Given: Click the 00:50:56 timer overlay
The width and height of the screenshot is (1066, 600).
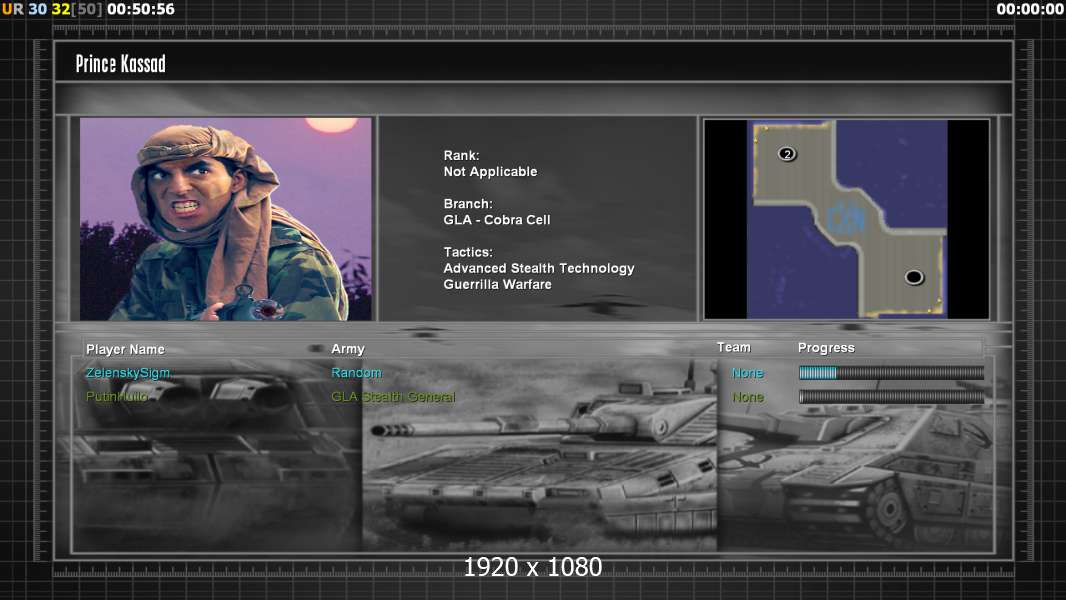Looking at the screenshot, I should [141, 10].
